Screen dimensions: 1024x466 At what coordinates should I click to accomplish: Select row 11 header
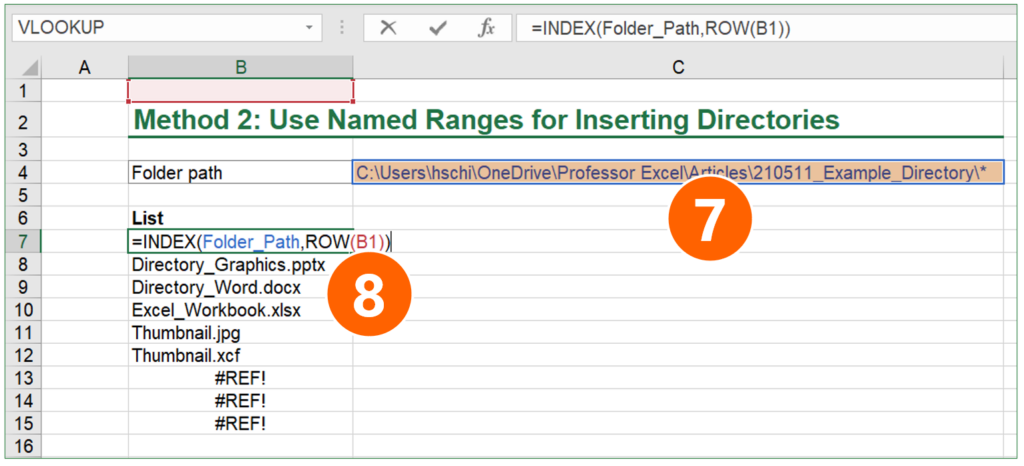coord(23,333)
